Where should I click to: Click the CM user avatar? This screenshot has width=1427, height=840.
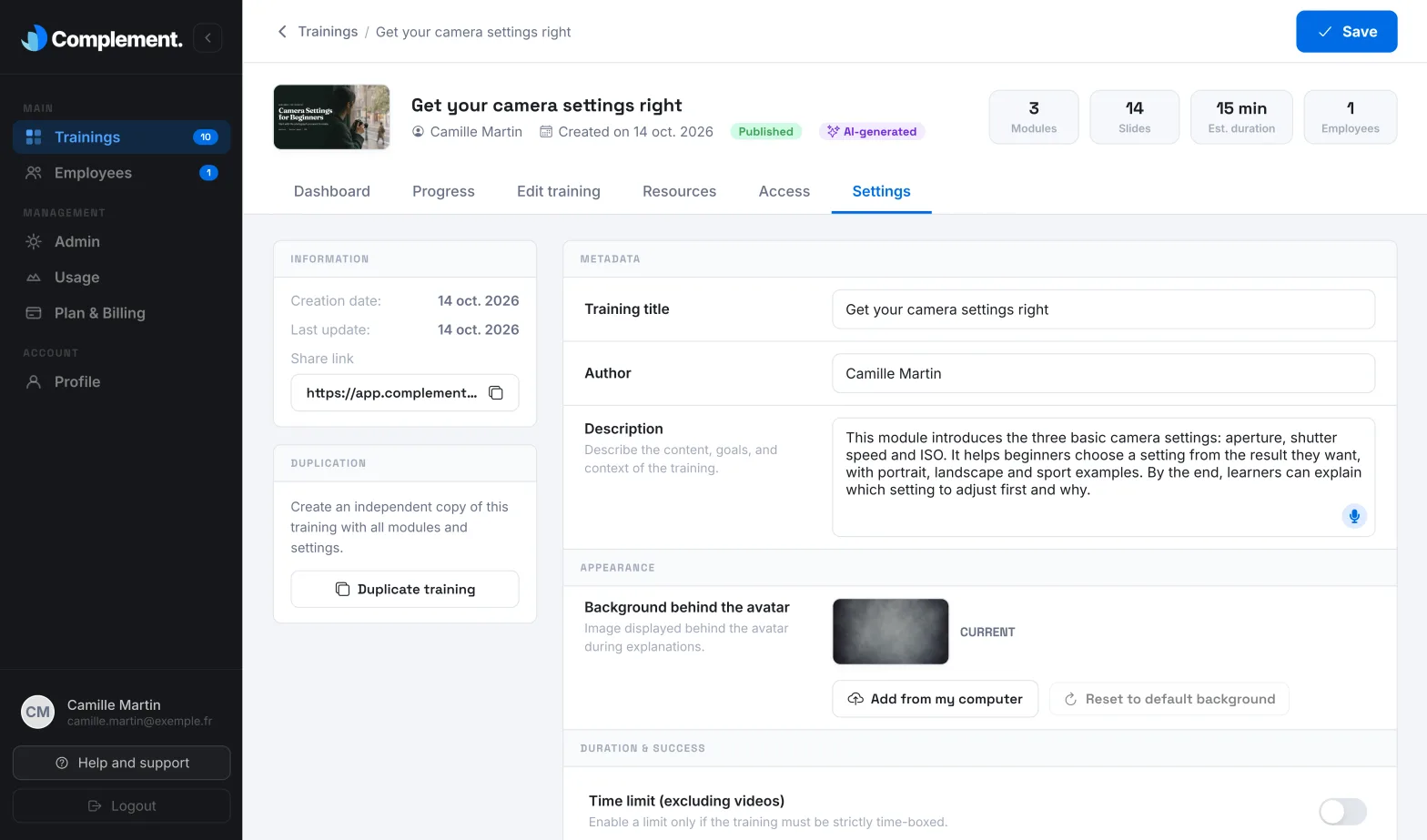[38, 712]
